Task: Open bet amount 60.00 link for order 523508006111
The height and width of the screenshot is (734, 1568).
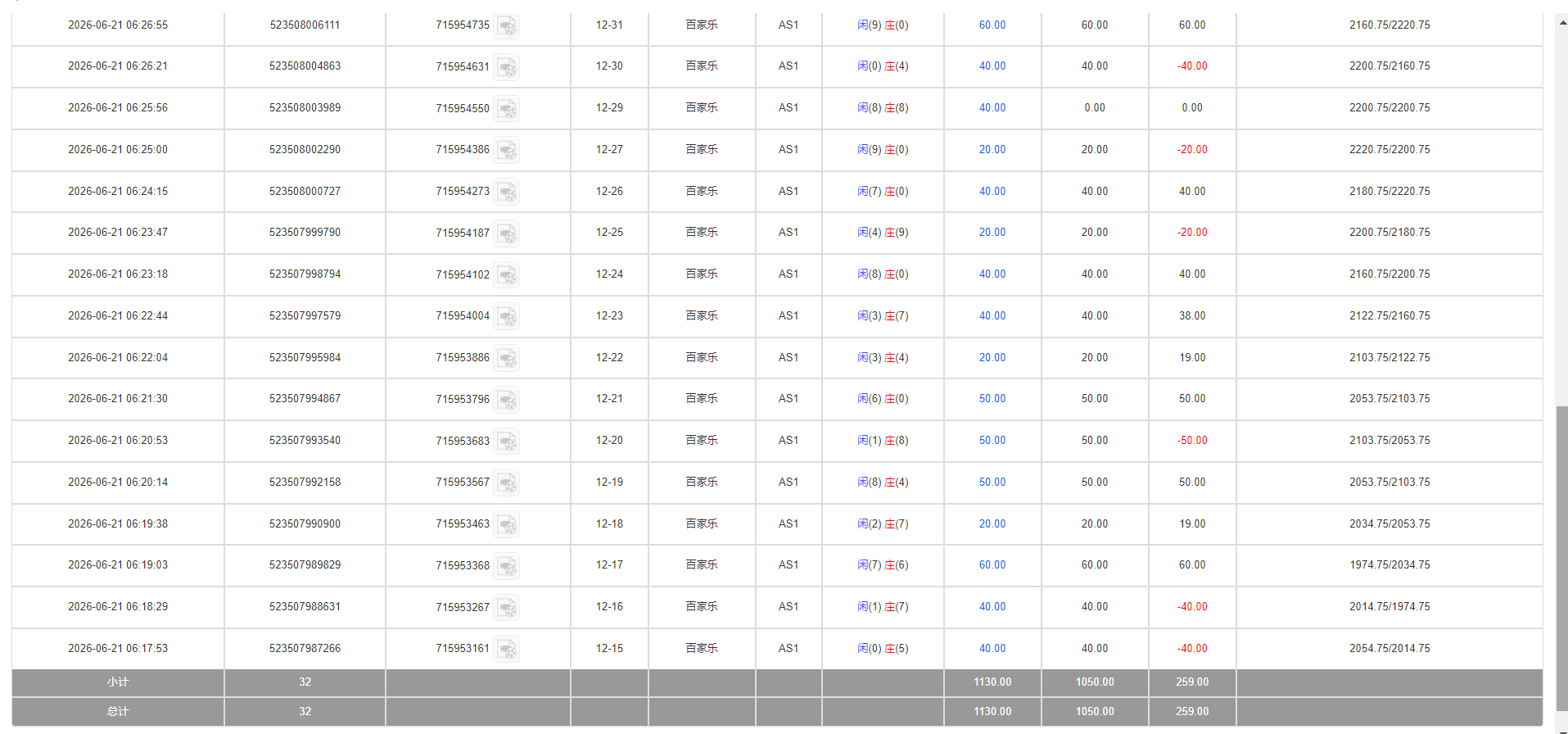Action: (992, 25)
